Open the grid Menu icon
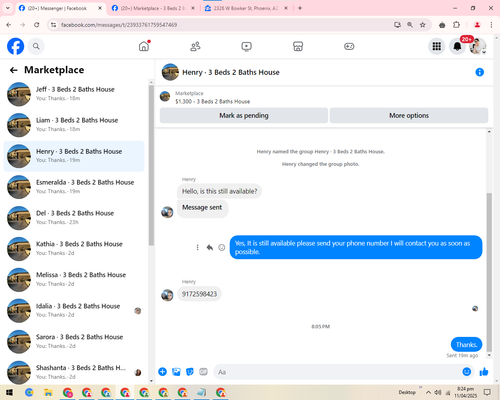 (437, 46)
